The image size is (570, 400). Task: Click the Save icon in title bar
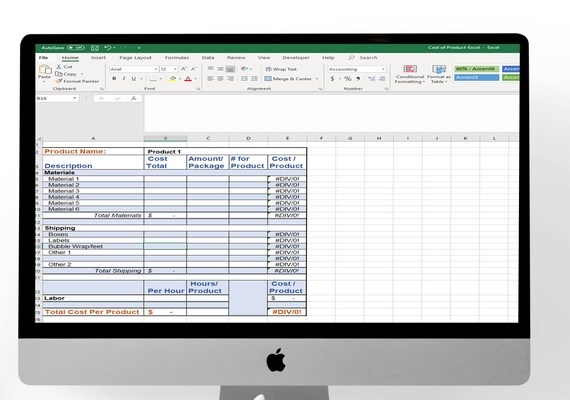point(95,48)
